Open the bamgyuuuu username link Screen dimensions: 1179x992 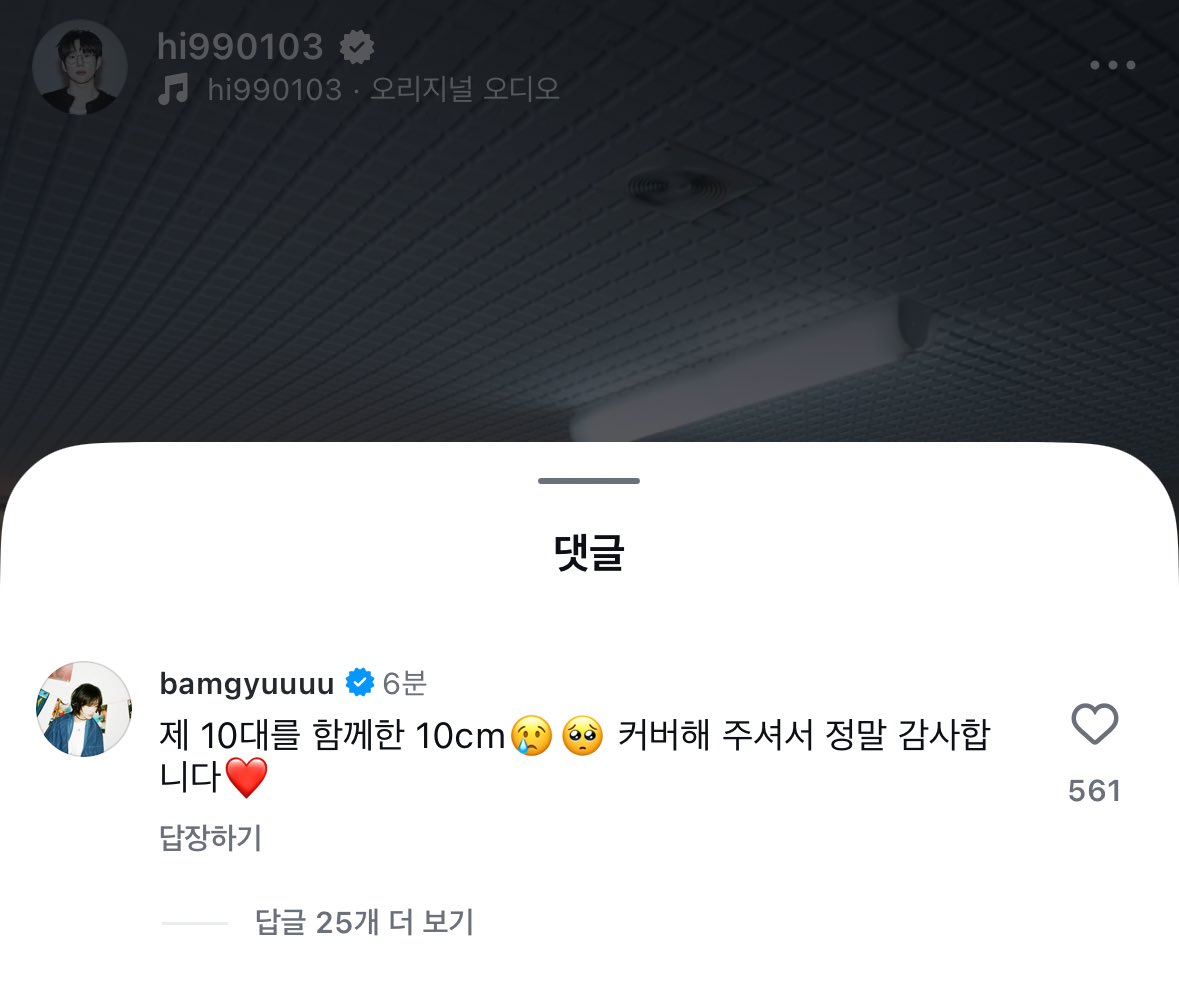tap(247, 684)
